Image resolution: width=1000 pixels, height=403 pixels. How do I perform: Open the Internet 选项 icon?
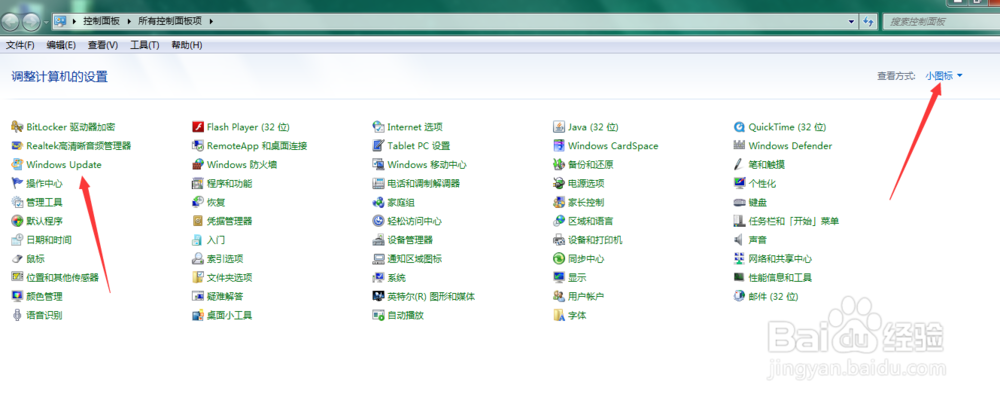378,127
